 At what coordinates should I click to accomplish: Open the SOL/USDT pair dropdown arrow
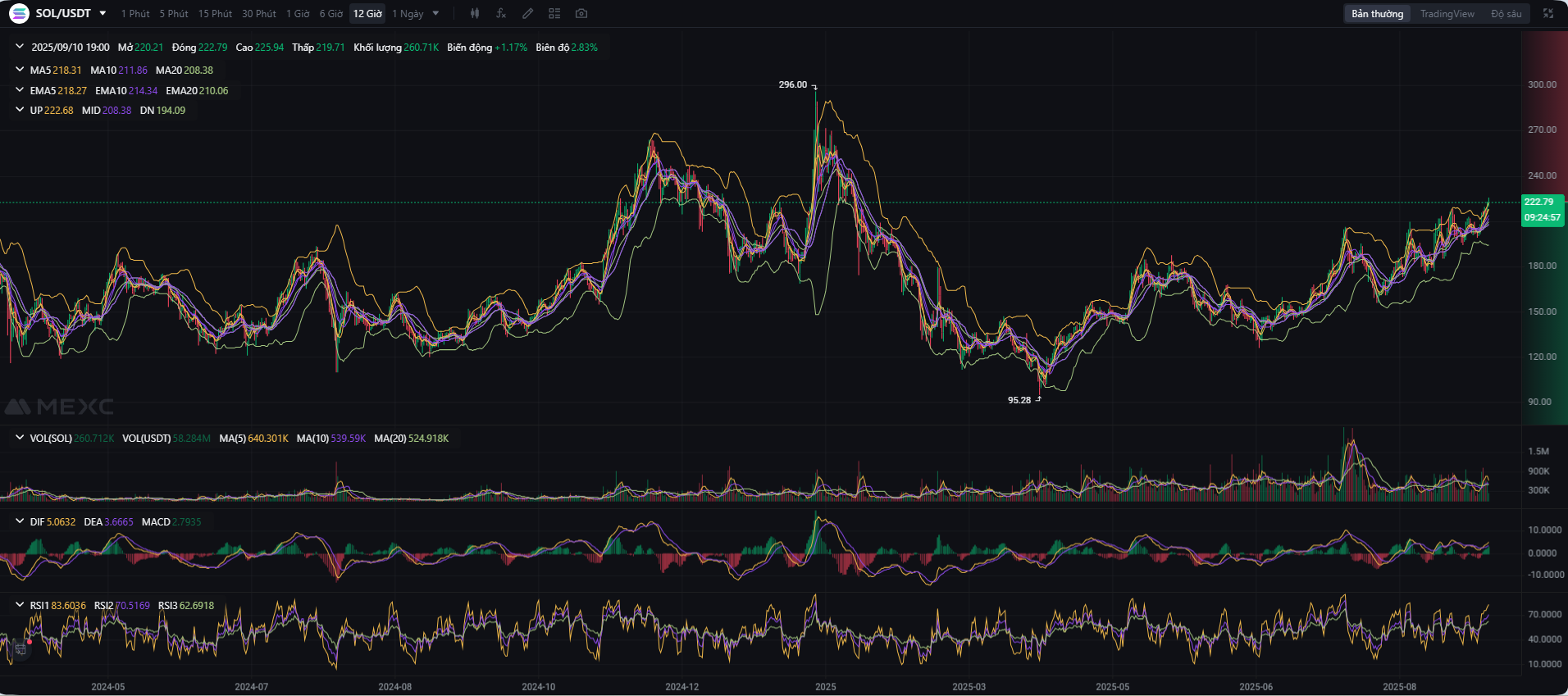point(103,13)
